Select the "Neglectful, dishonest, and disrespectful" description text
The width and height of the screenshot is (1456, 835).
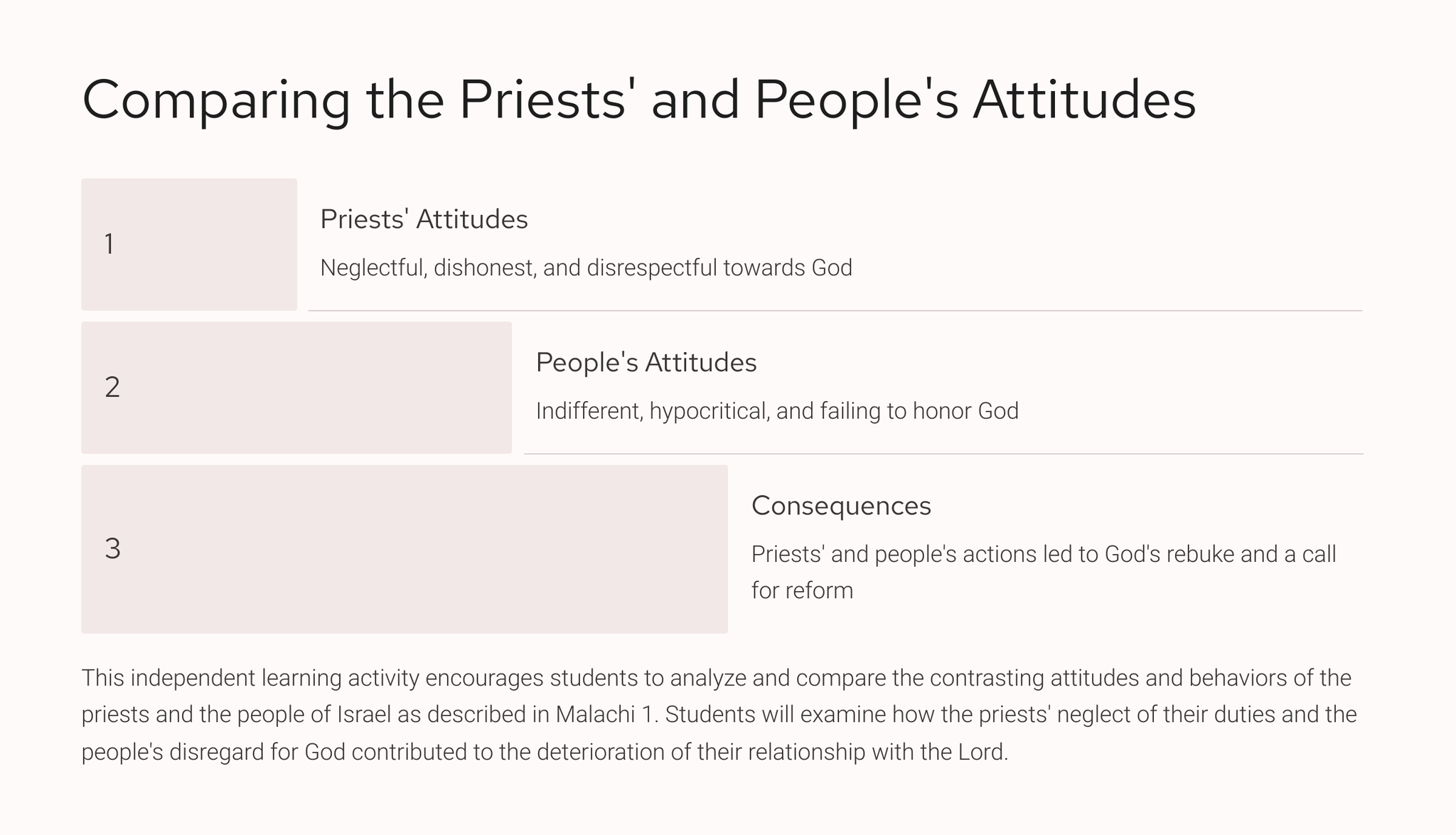(x=519, y=268)
